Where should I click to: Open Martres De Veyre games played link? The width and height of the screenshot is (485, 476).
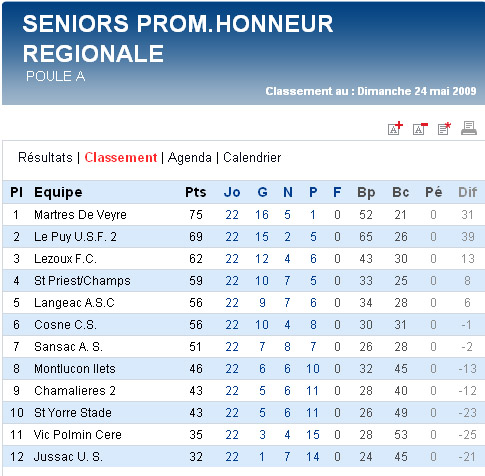[x=232, y=215]
